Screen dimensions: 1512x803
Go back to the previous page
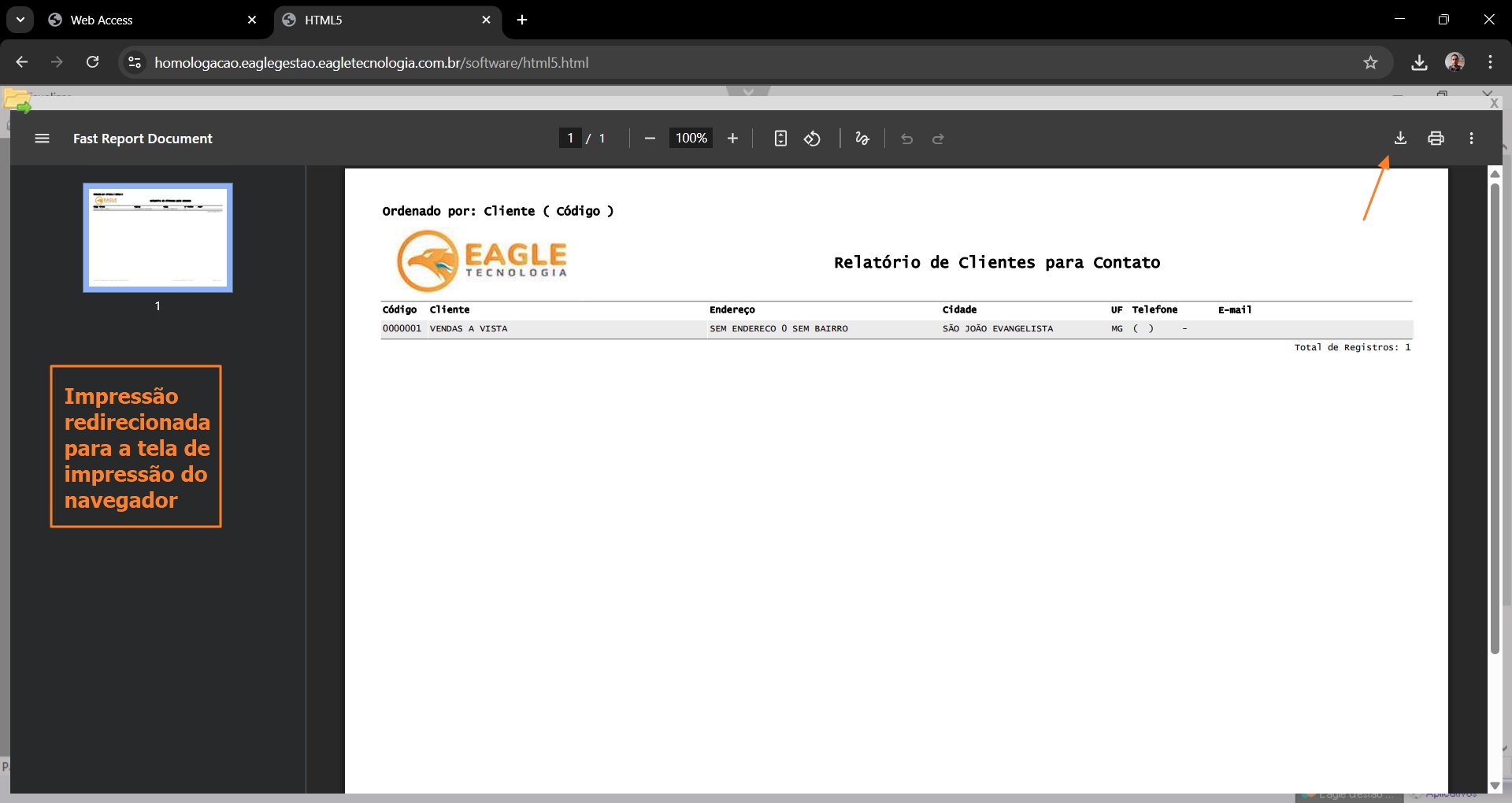[22, 62]
